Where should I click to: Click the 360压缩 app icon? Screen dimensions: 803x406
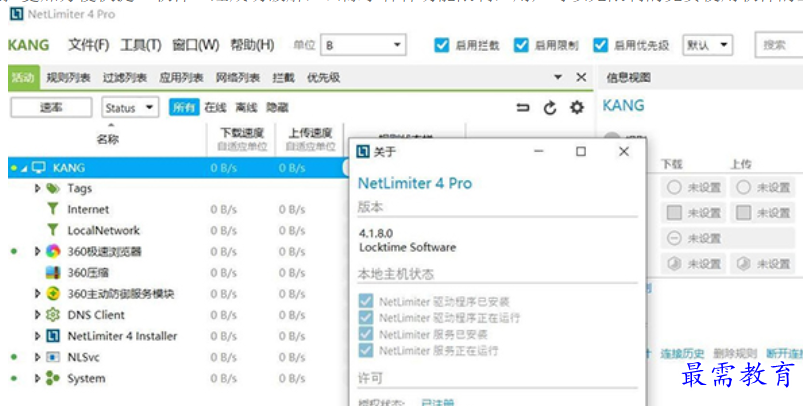(53, 272)
